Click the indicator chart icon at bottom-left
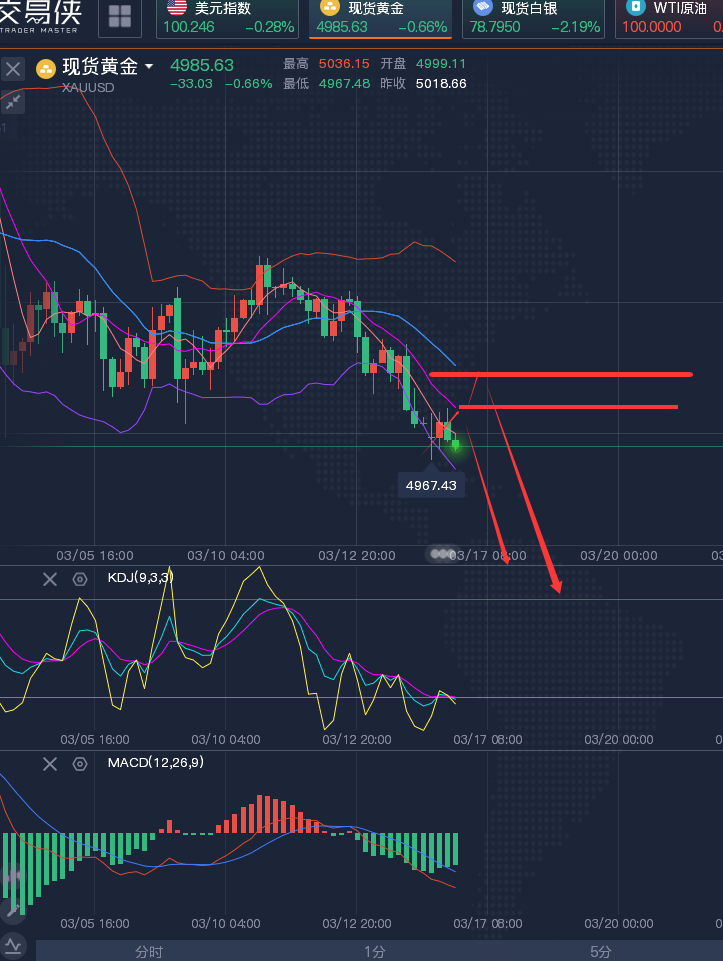This screenshot has height=961, width=723. [12, 945]
